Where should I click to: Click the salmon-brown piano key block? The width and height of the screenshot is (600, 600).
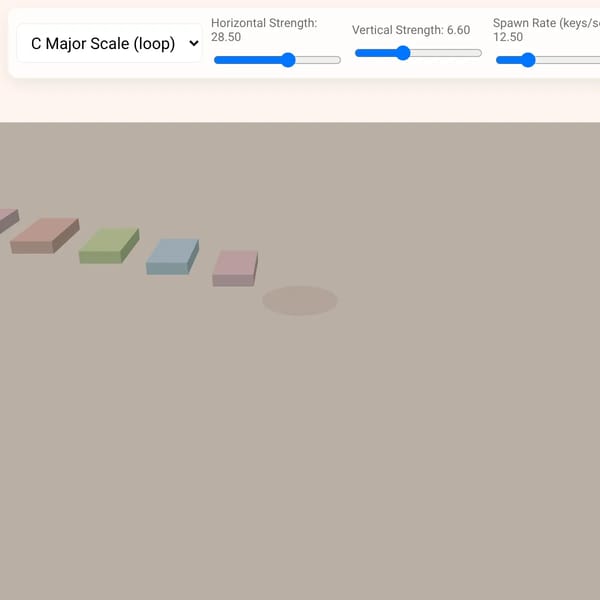45,235
